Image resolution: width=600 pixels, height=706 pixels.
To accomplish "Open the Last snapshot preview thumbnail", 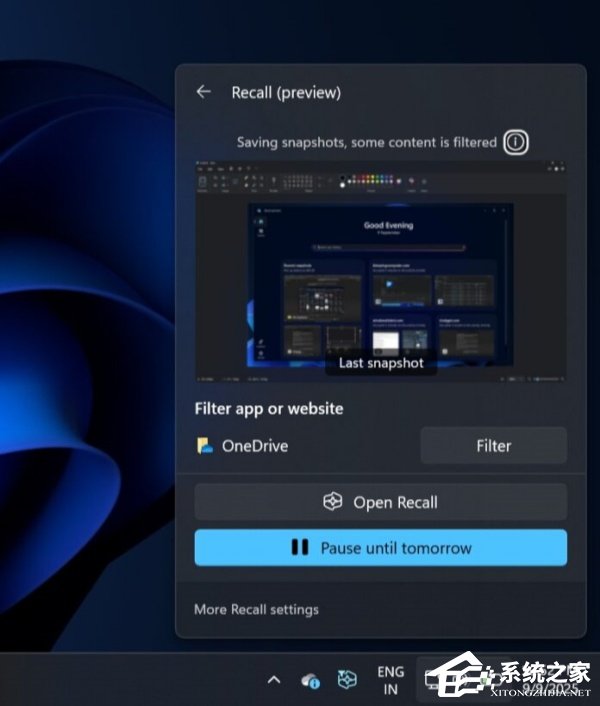I will [381, 272].
